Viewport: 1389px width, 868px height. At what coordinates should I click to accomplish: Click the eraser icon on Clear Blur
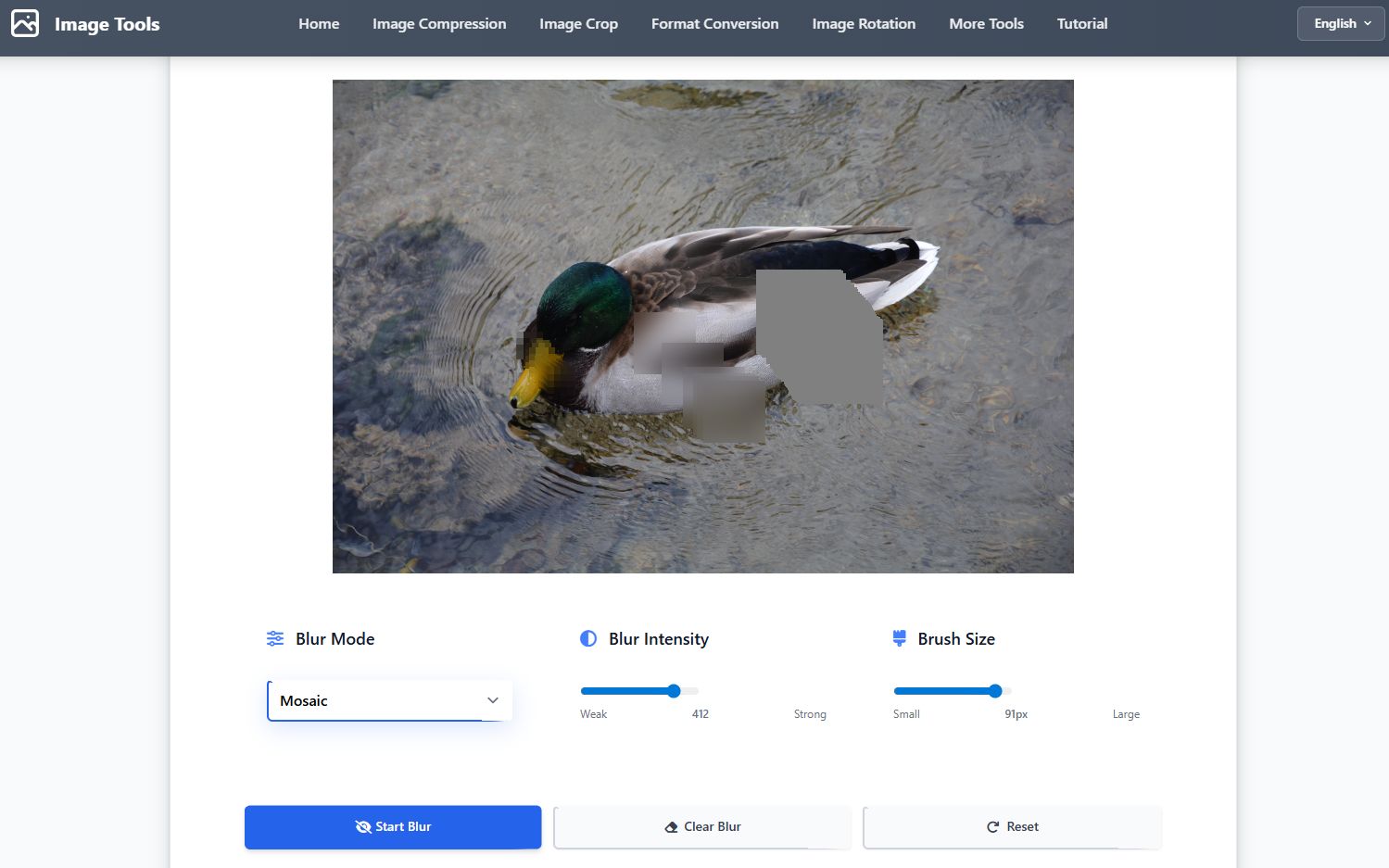pyautogui.click(x=672, y=827)
